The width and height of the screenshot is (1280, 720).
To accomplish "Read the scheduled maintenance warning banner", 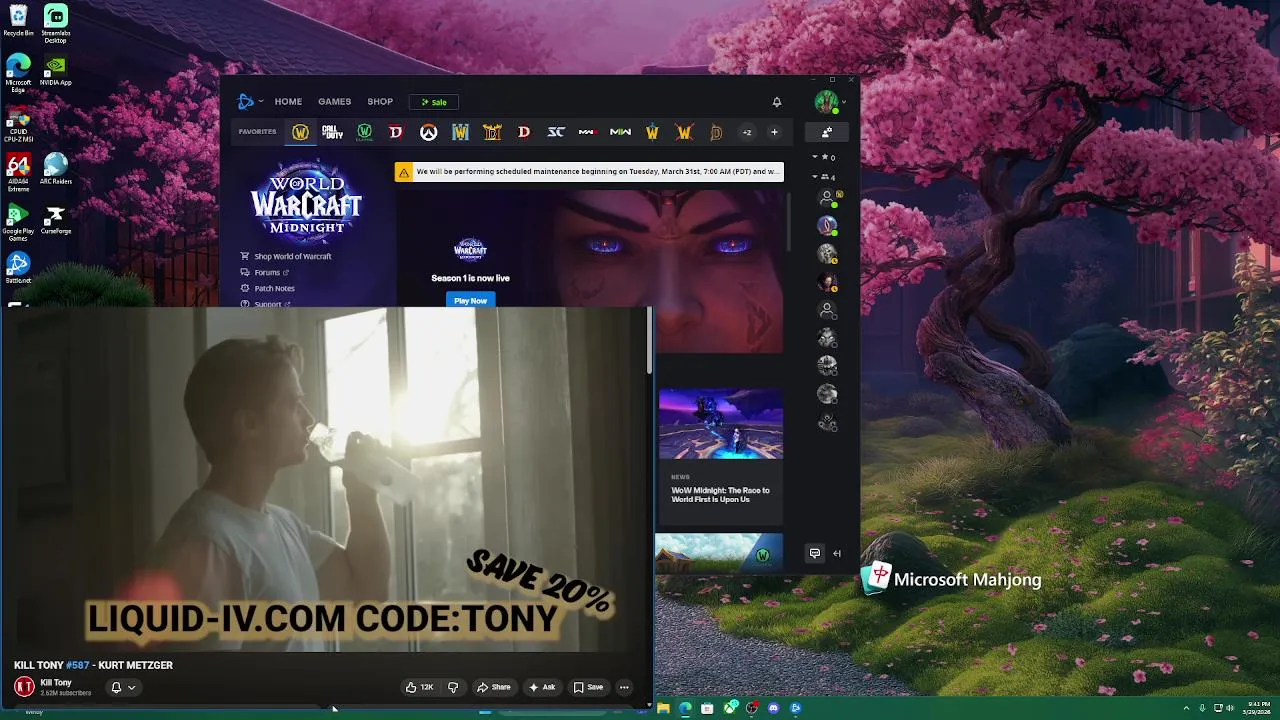I will tap(589, 172).
